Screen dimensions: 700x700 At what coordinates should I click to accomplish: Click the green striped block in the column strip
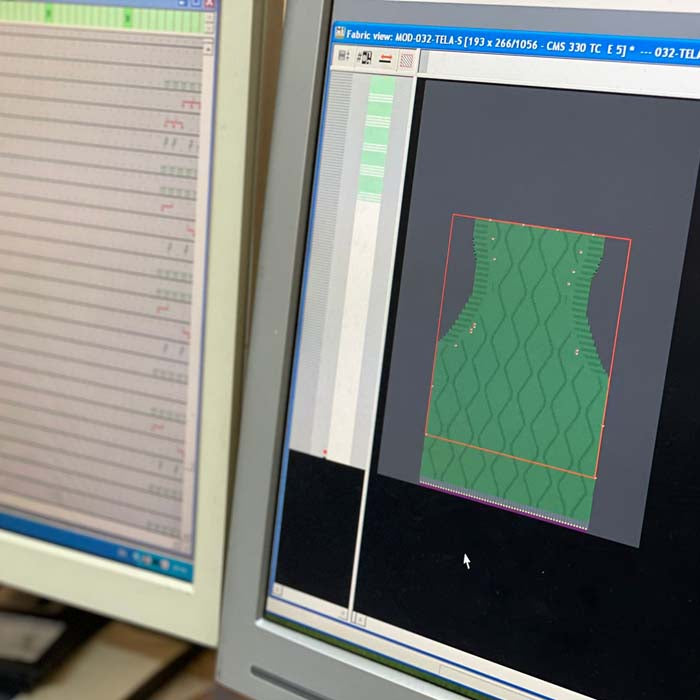pos(379,140)
